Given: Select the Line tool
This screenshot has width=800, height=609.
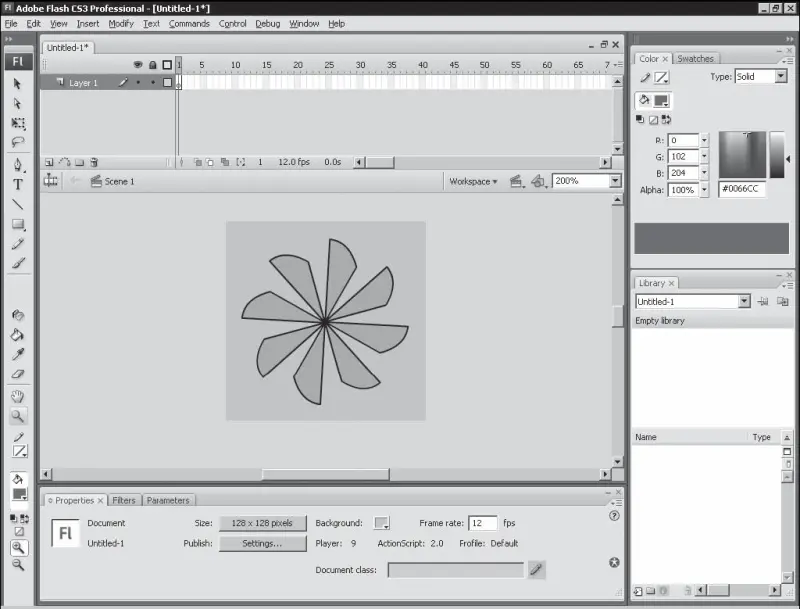Looking at the screenshot, I should tap(18, 204).
